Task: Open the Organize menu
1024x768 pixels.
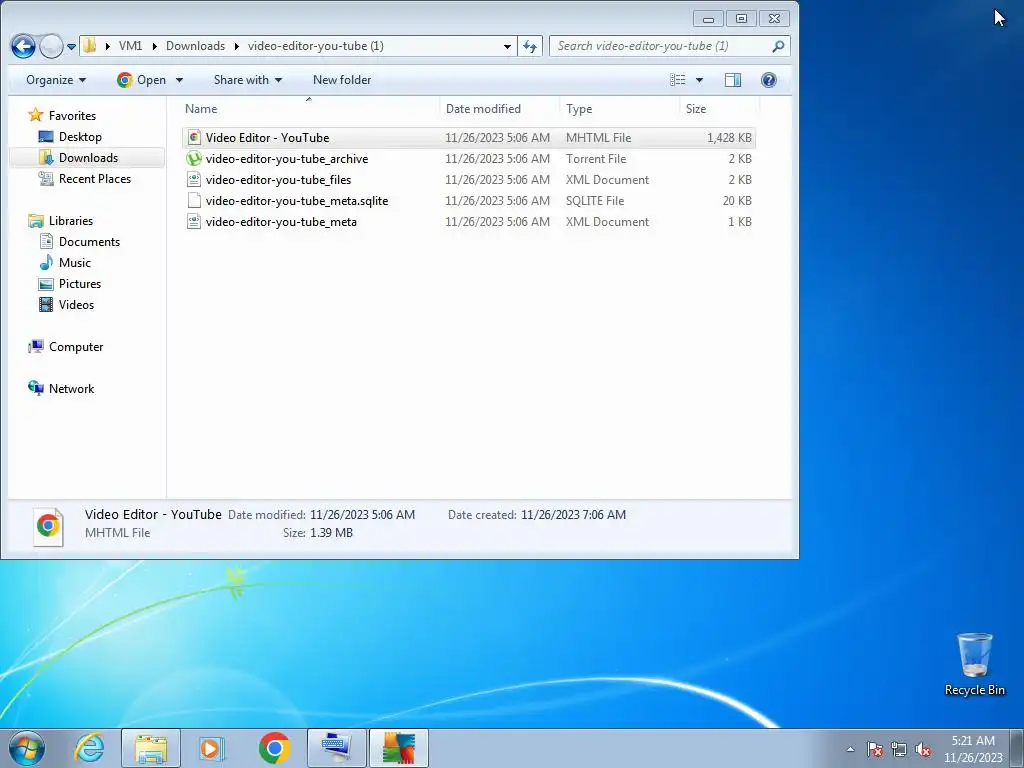Action: tap(56, 80)
